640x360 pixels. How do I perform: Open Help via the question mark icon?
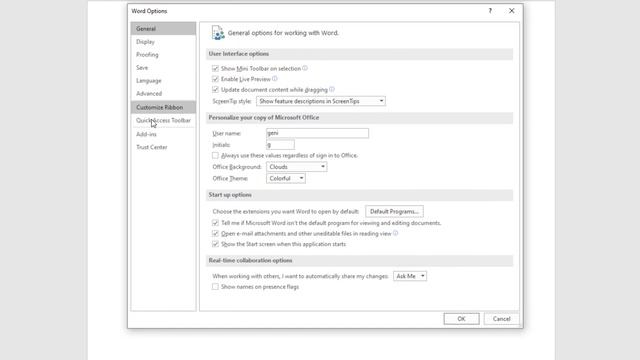coord(490,11)
